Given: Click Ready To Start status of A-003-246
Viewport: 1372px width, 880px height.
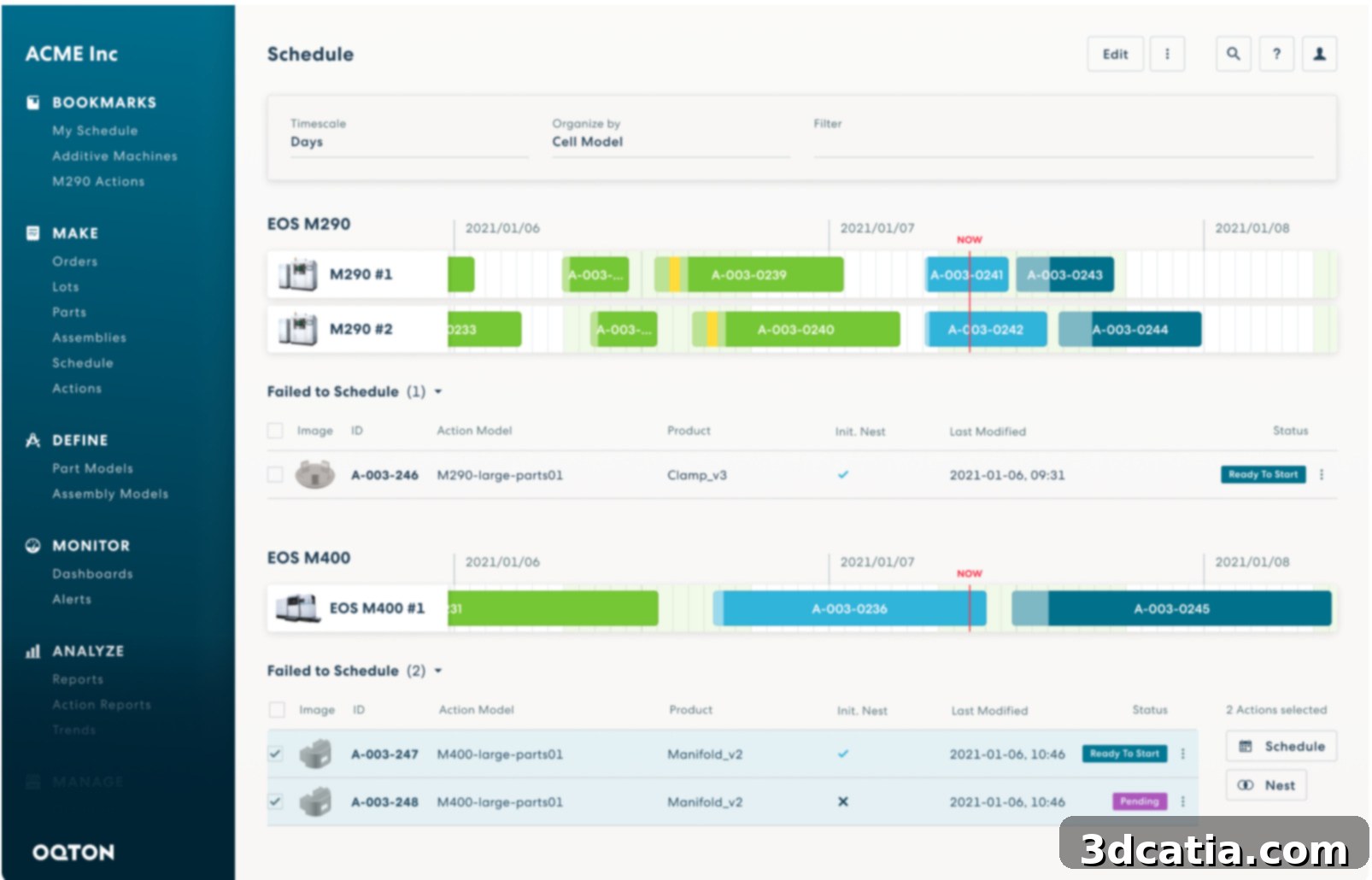Looking at the screenshot, I should pyautogui.click(x=1263, y=474).
